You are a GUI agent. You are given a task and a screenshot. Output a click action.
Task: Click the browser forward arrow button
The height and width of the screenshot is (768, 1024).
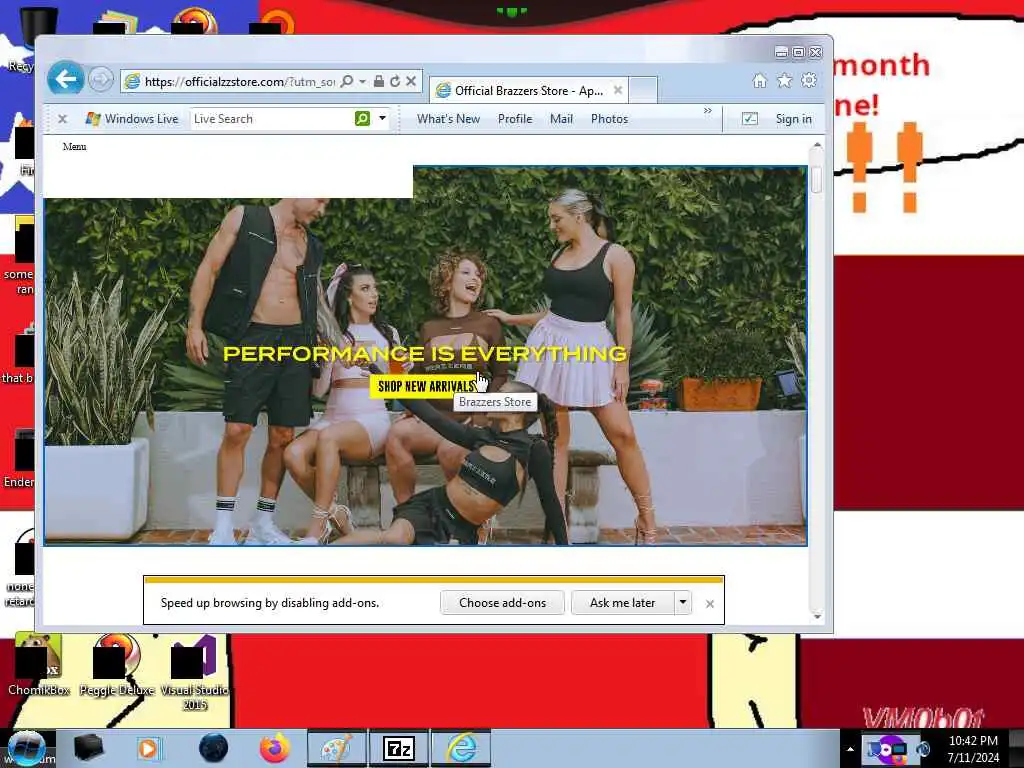[x=101, y=80]
